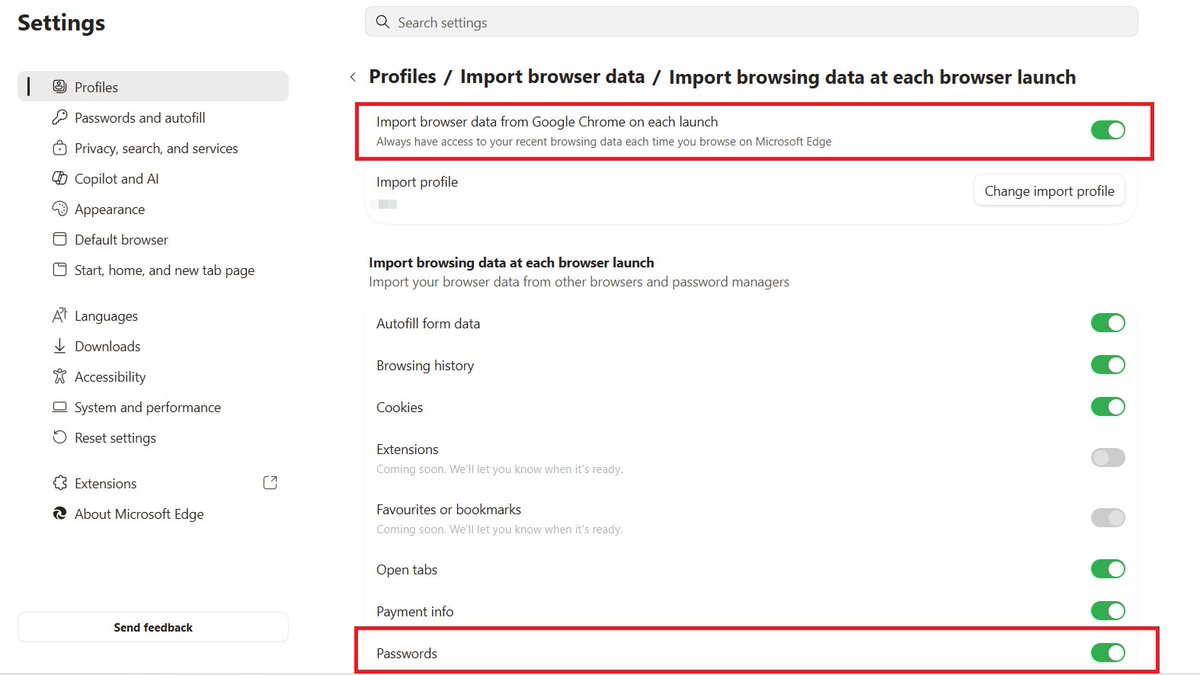This screenshot has height=675, width=1200.
Task: Turn off Autofill form data toggle
Action: pos(1108,323)
